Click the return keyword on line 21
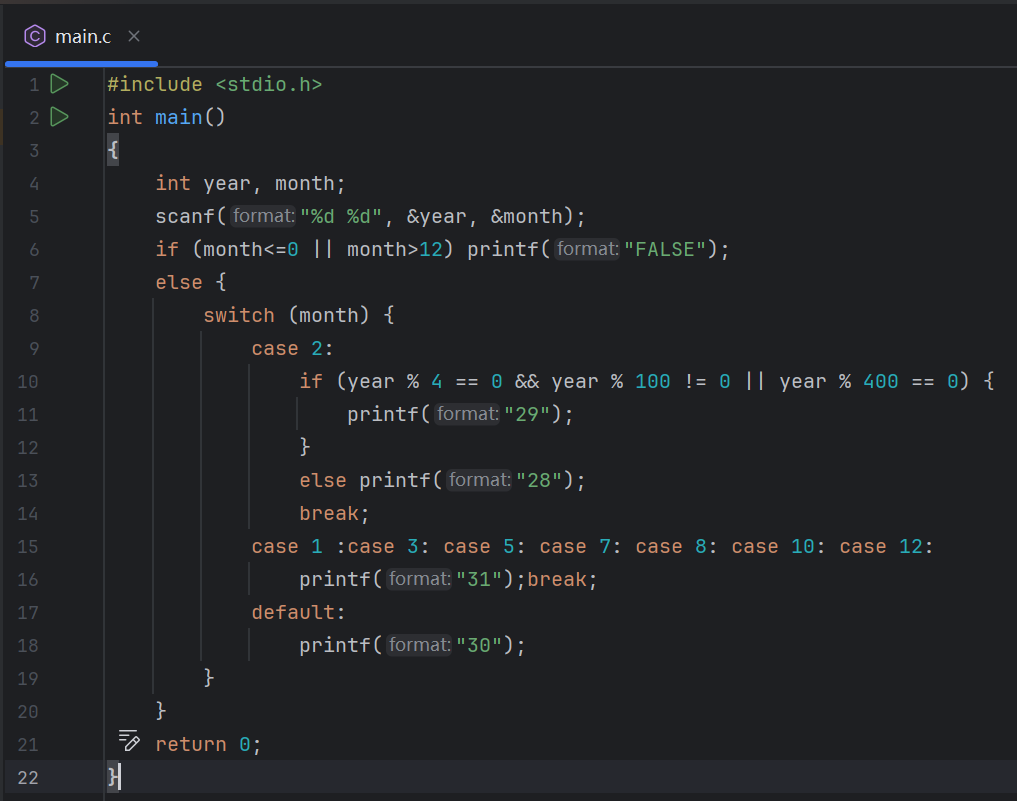Image resolution: width=1017 pixels, height=801 pixels. [190, 745]
